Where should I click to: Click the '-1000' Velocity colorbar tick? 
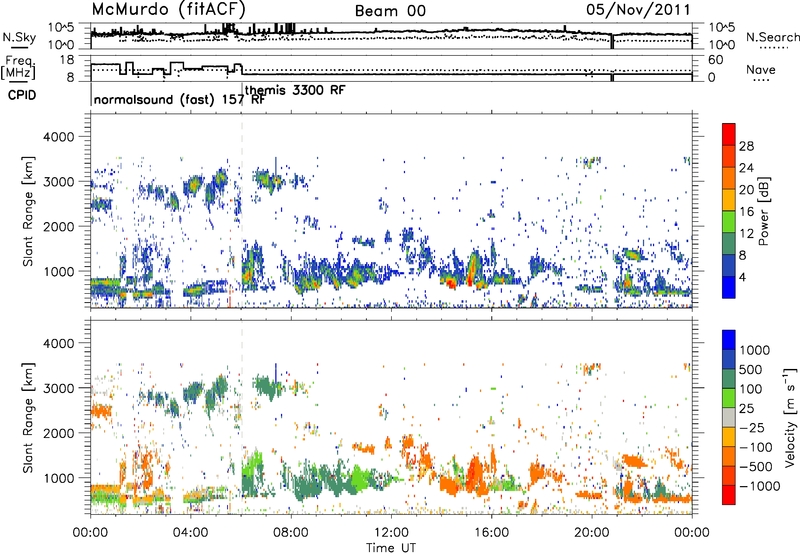(x=760, y=486)
